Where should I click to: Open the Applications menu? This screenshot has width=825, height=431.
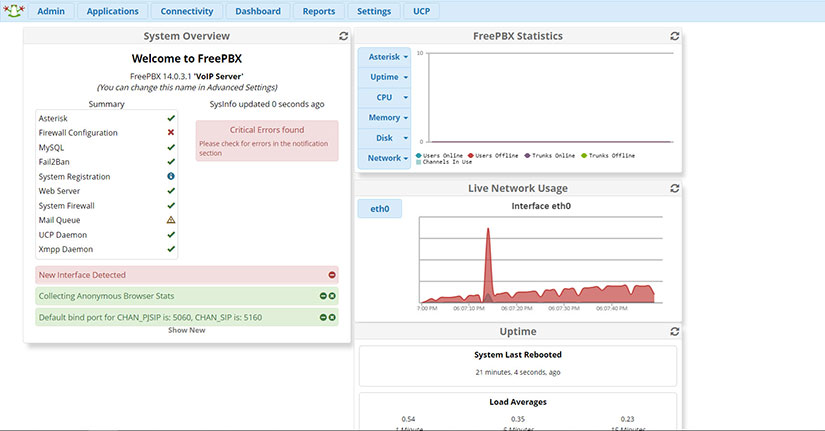click(x=113, y=12)
